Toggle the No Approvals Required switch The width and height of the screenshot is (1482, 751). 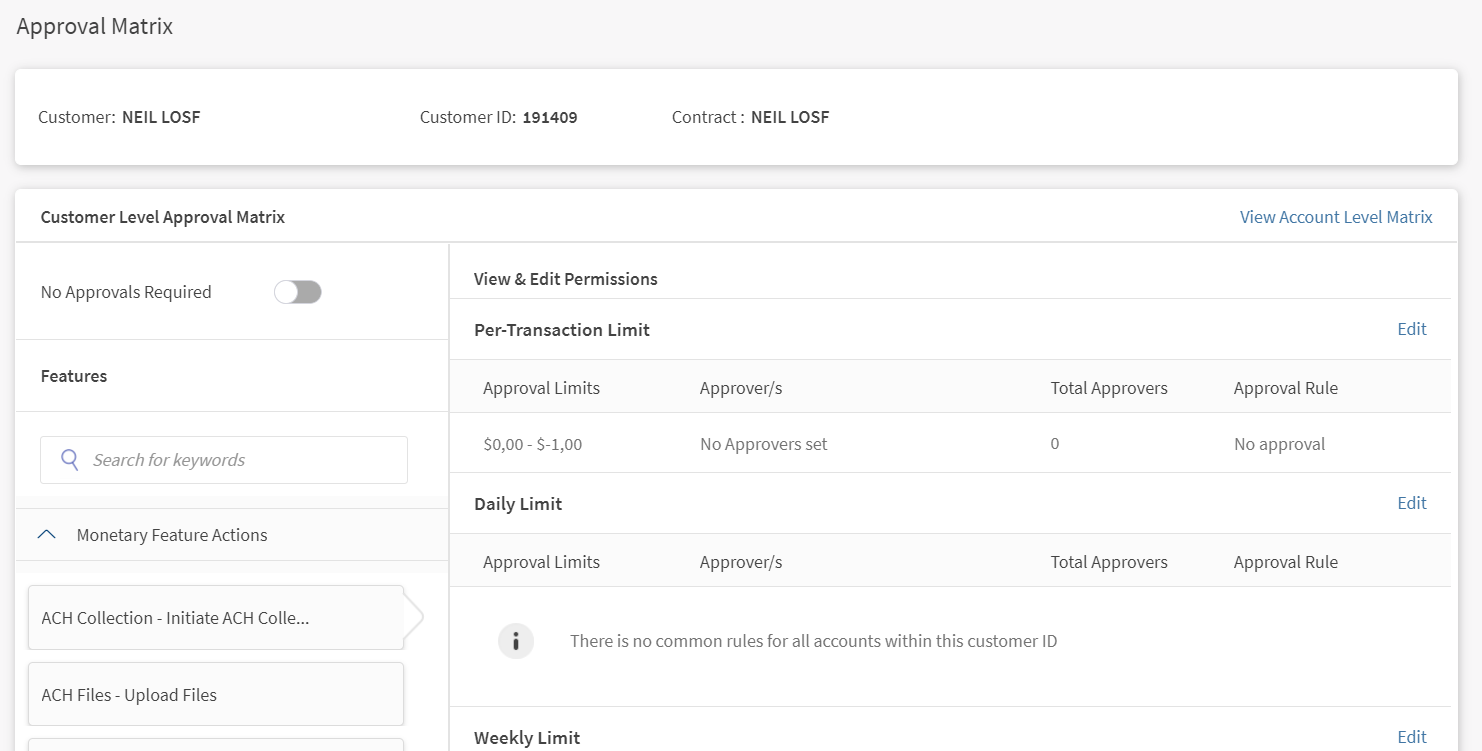pyautogui.click(x=298, y=292)
